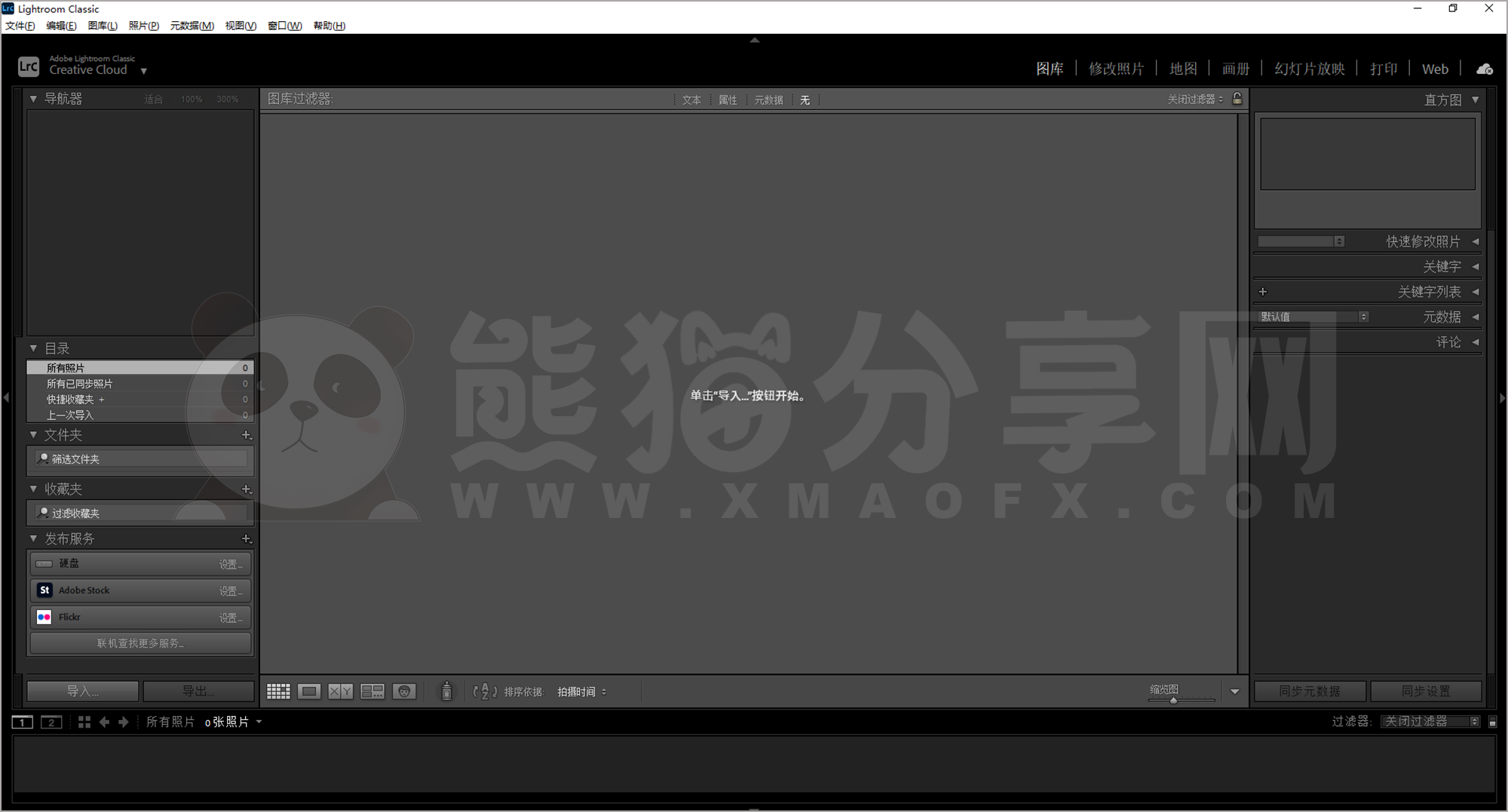Click the 导入 button

click(x=83, y=691)
